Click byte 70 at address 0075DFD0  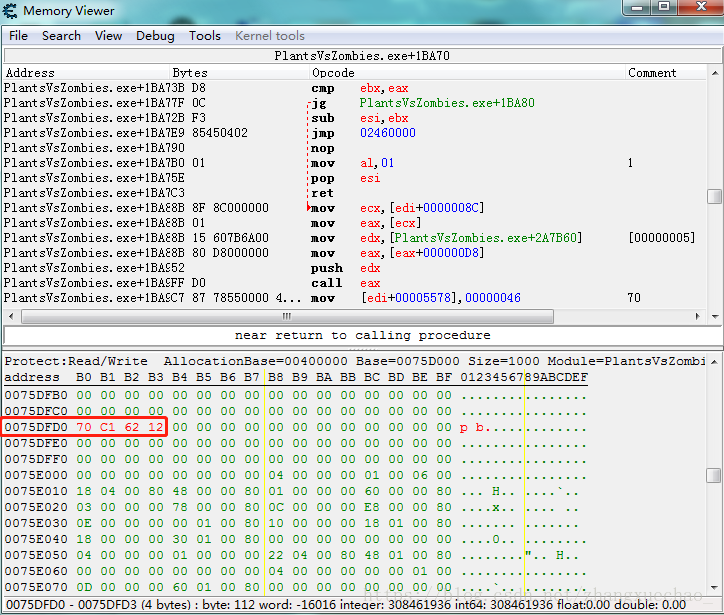pyautogui.click(x=84, y=427)
